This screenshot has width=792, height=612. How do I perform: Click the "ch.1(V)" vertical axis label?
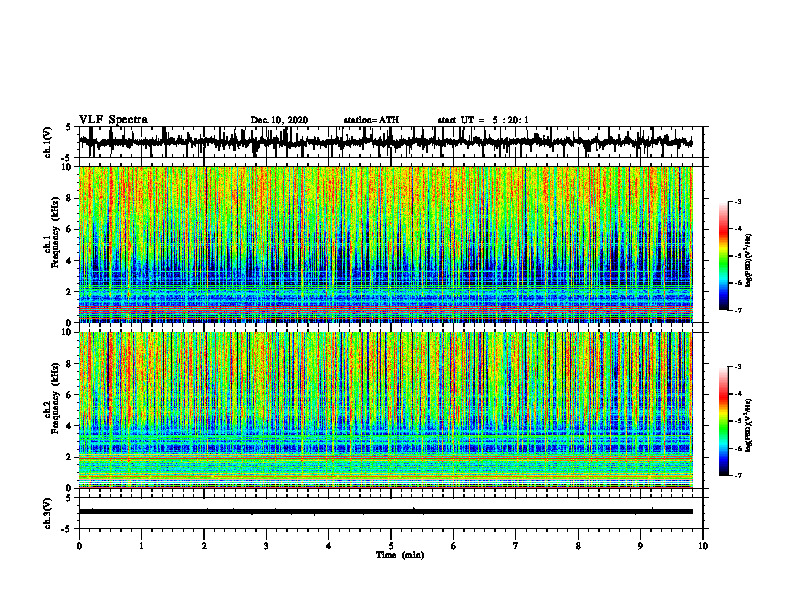pyautogui.click(x=47, y=142)
